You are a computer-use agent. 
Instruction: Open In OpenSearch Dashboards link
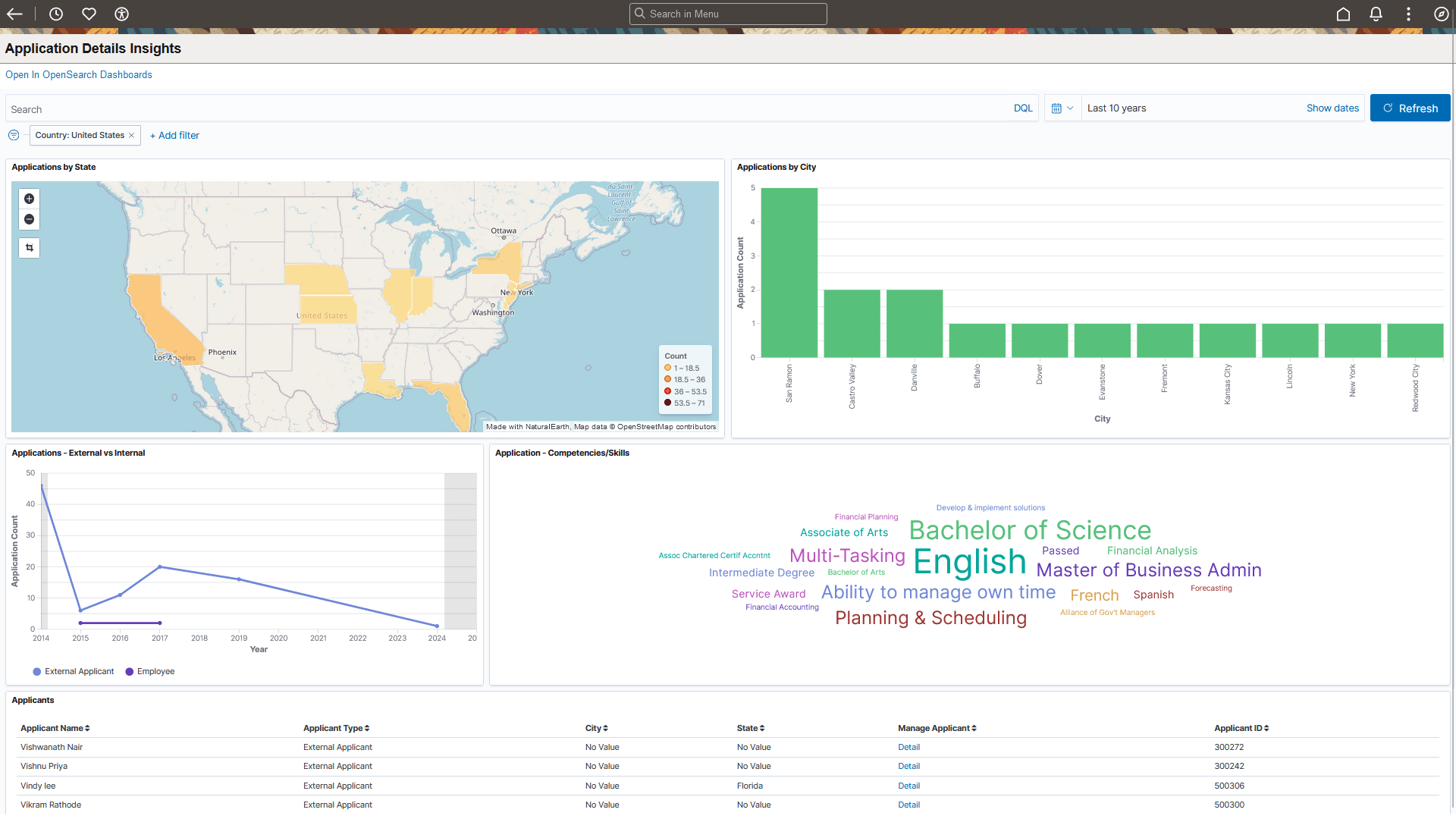pyautogui.click(x=78, y=74)
